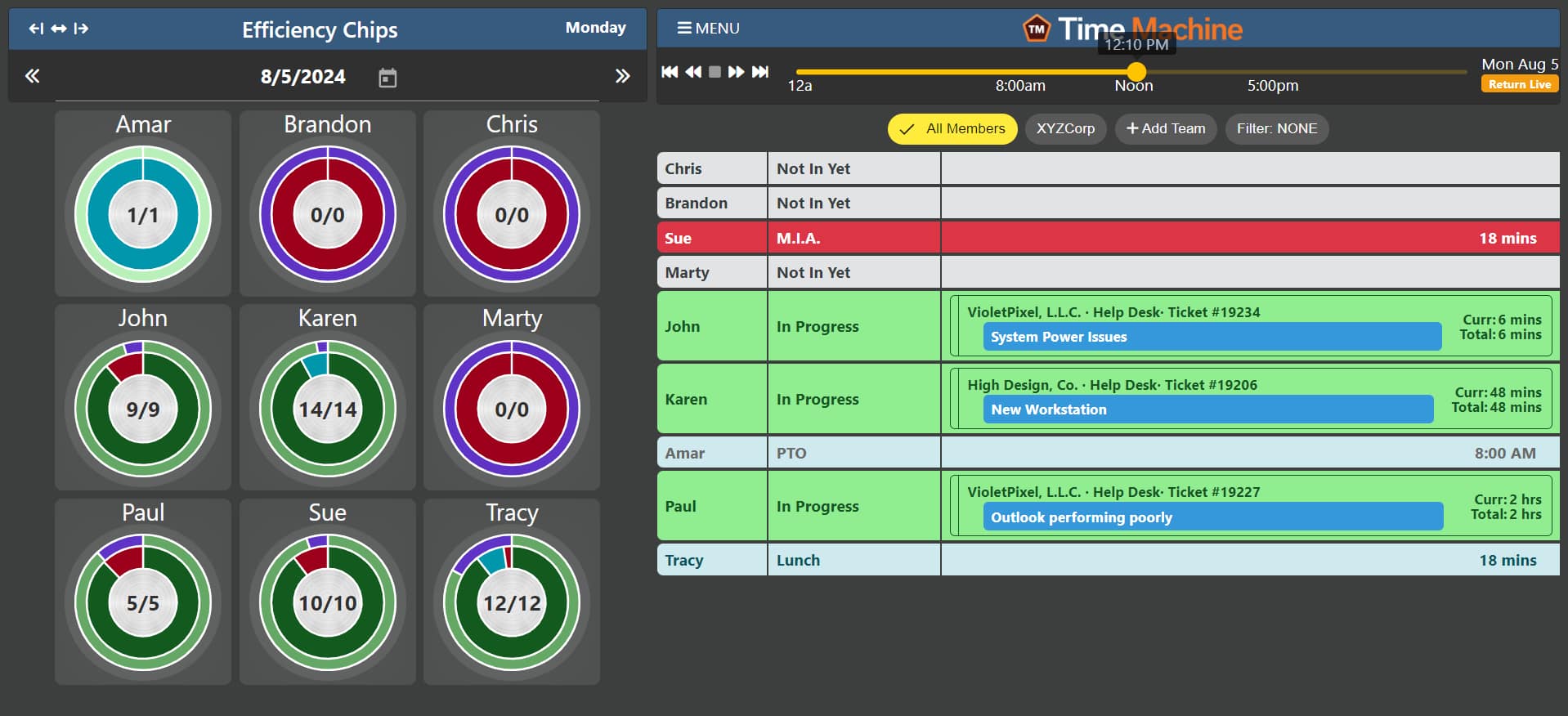Click the double-arrow expand-width icon
This screenshot has width=1568, height=716.
(x=59, y=29)
